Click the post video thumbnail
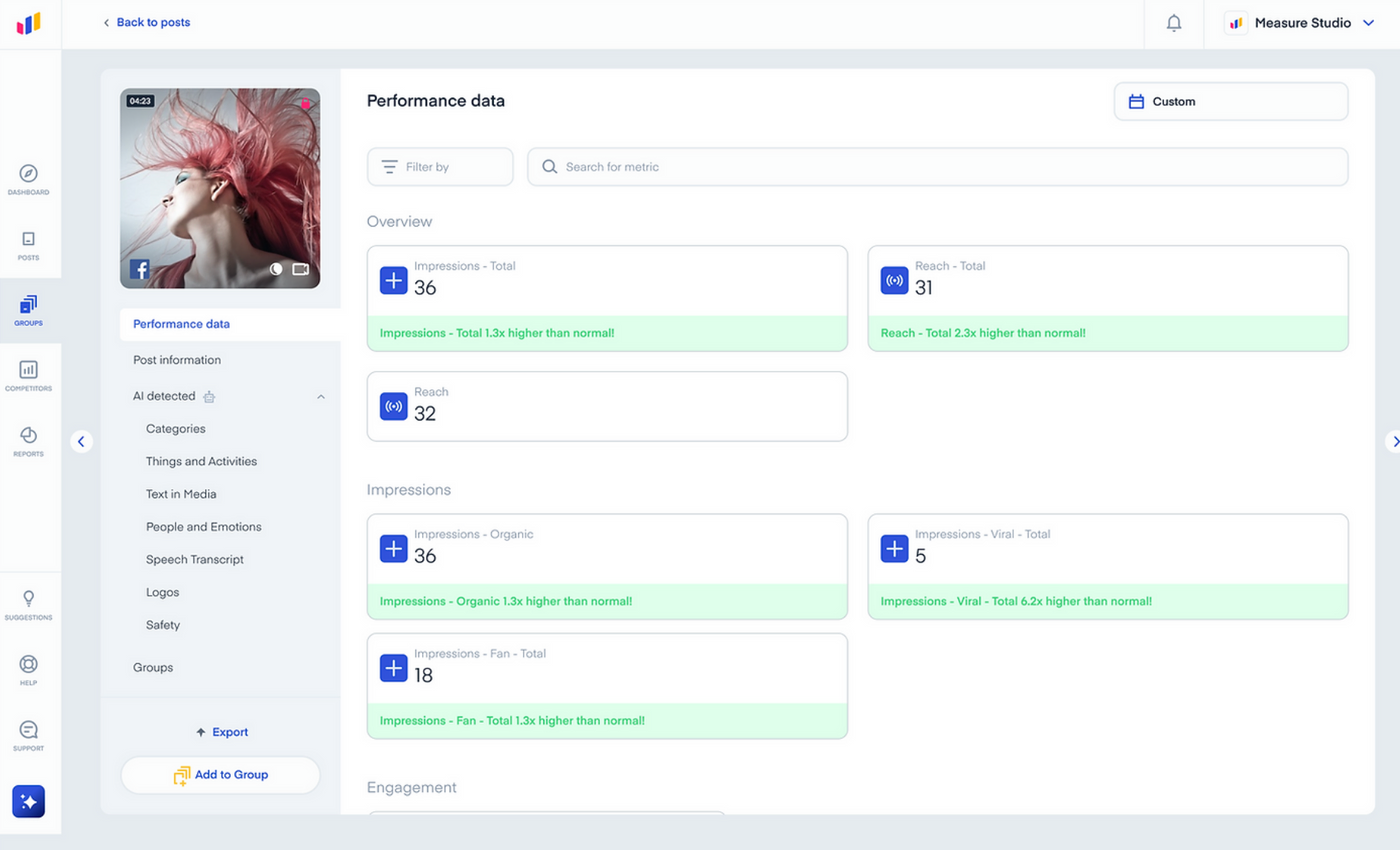Screen dimensions: 1400x850 coord(220,188)
